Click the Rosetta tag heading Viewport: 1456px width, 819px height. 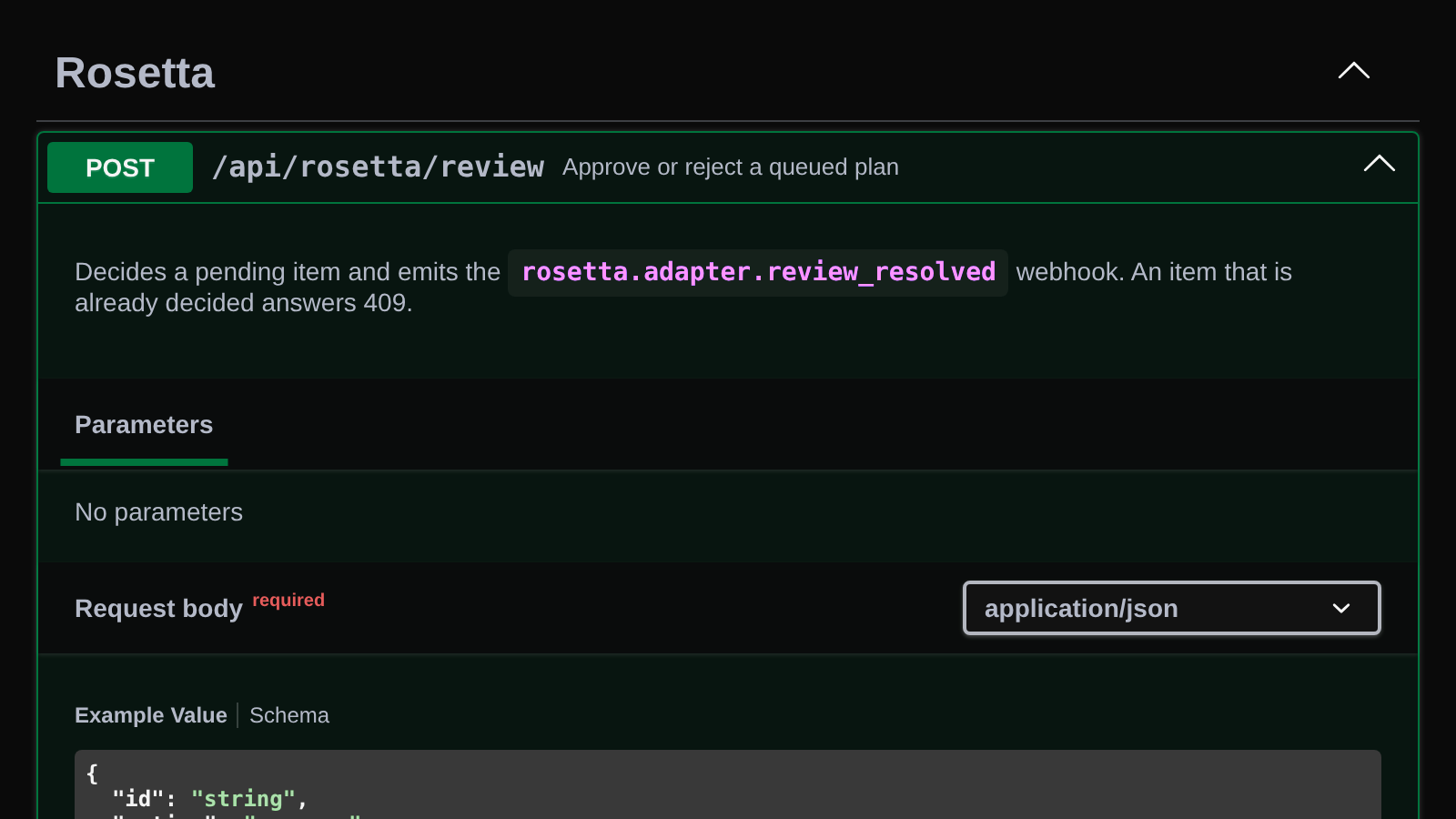(x=135, y=73)
